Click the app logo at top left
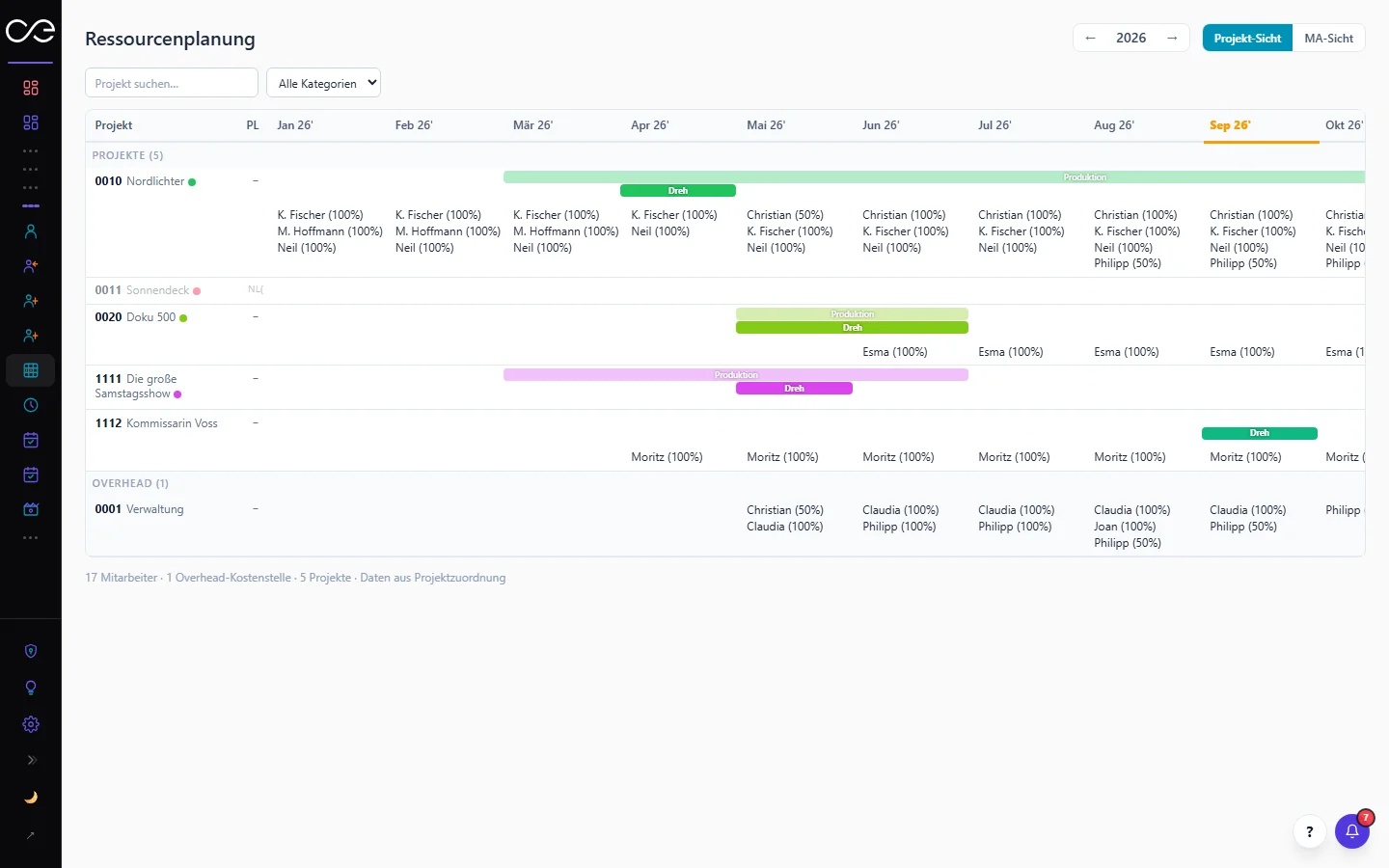Screen dimensions: 1389x868 click(x=31, y=31)
